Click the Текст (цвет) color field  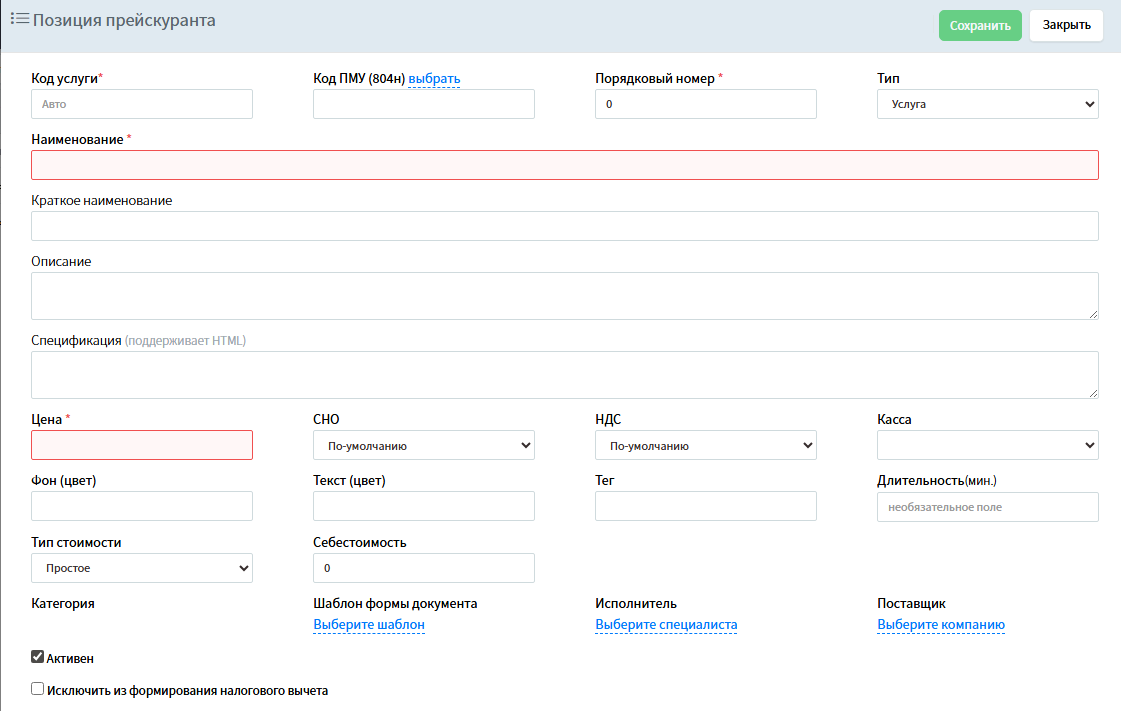pyautogui.click(x=423, y=506)
